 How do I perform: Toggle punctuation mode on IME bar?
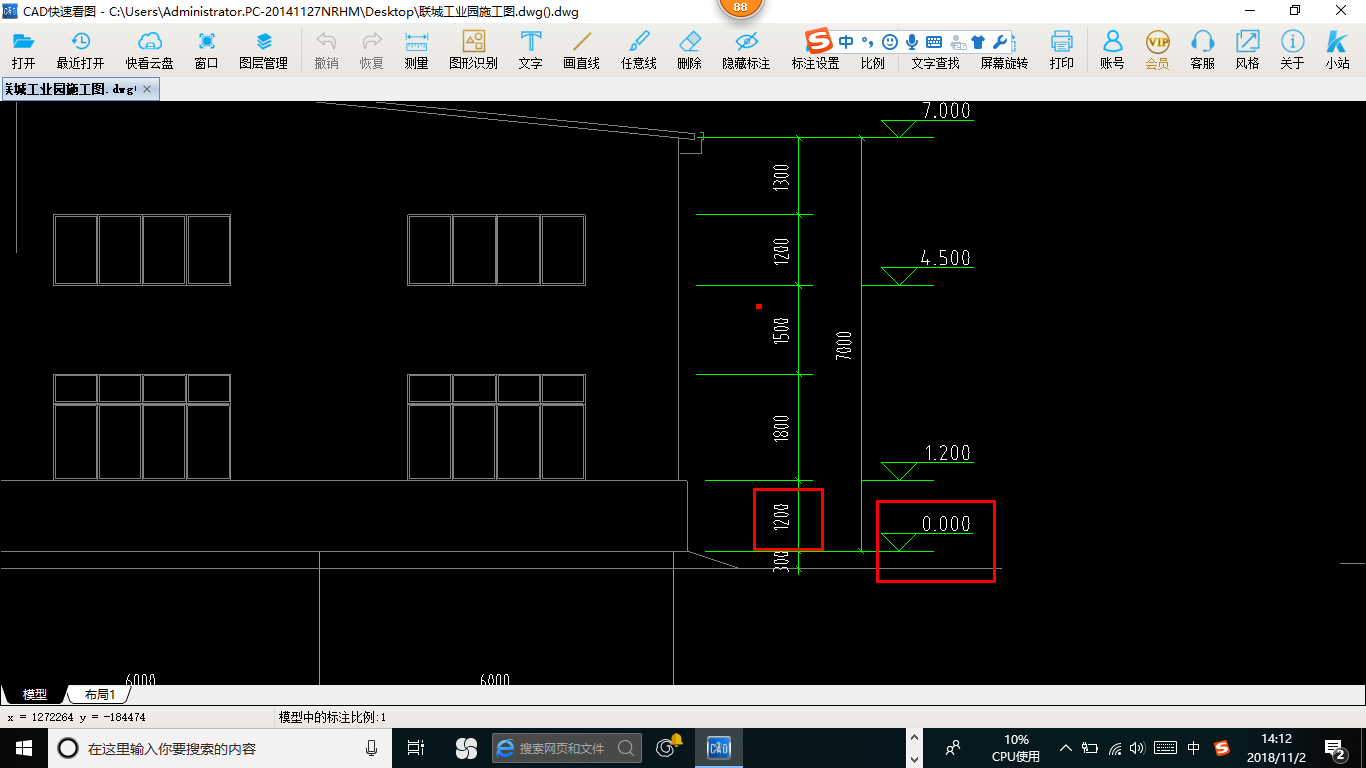coord(867,41)
